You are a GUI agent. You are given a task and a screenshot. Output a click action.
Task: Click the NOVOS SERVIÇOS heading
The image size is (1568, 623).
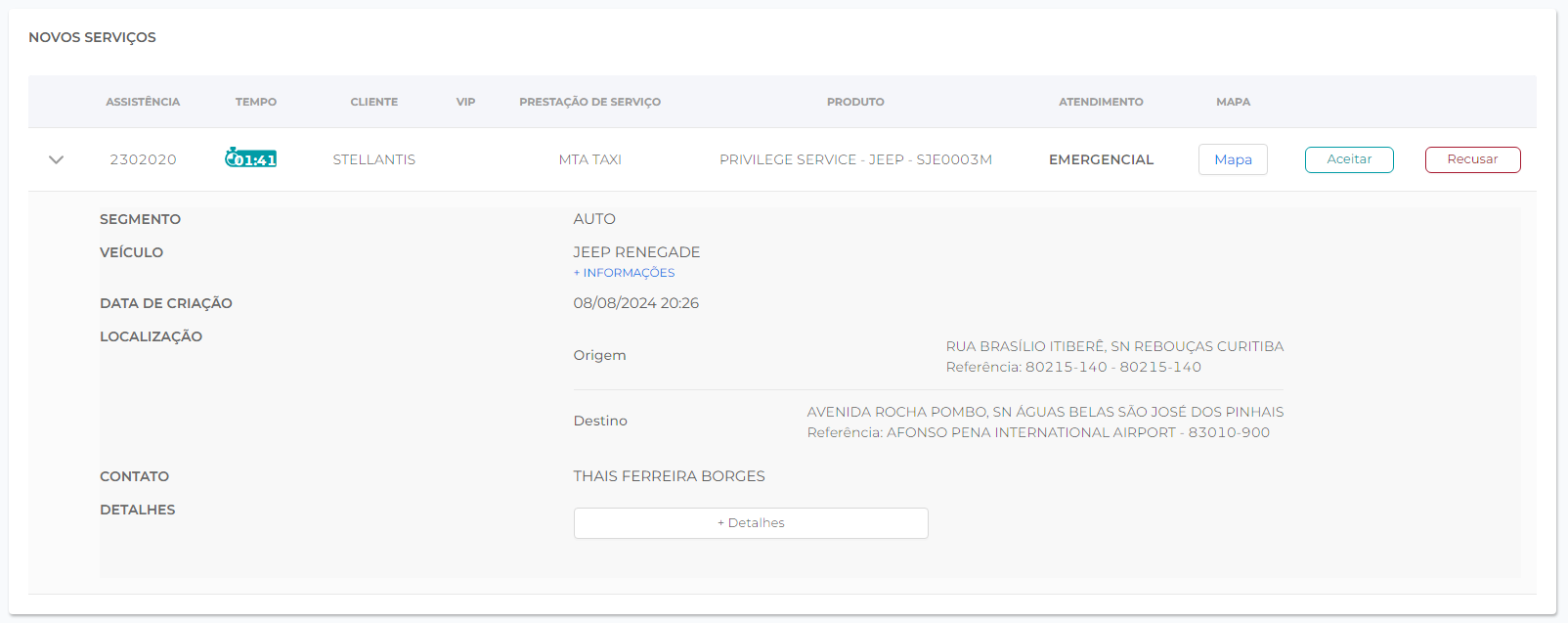pos(92,37)
